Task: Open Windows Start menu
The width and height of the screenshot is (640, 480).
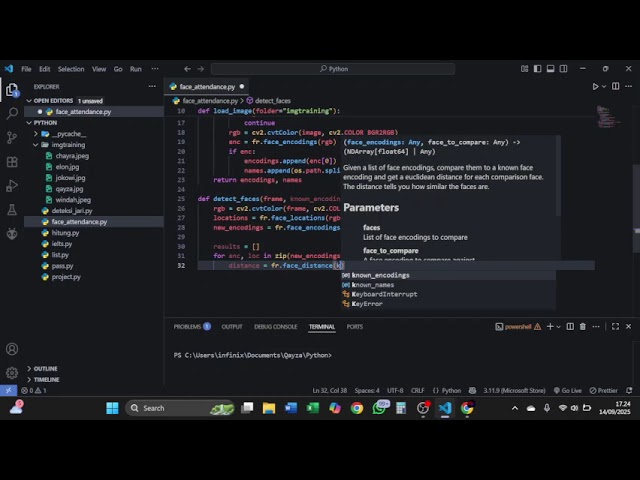Action: point(112,408)
